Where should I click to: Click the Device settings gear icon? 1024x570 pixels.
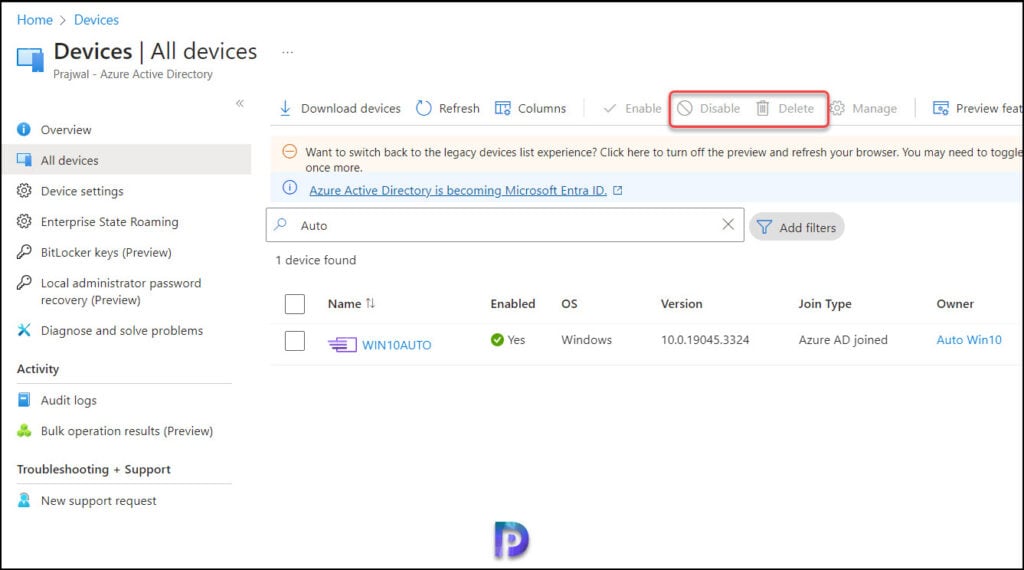[24, 191]
